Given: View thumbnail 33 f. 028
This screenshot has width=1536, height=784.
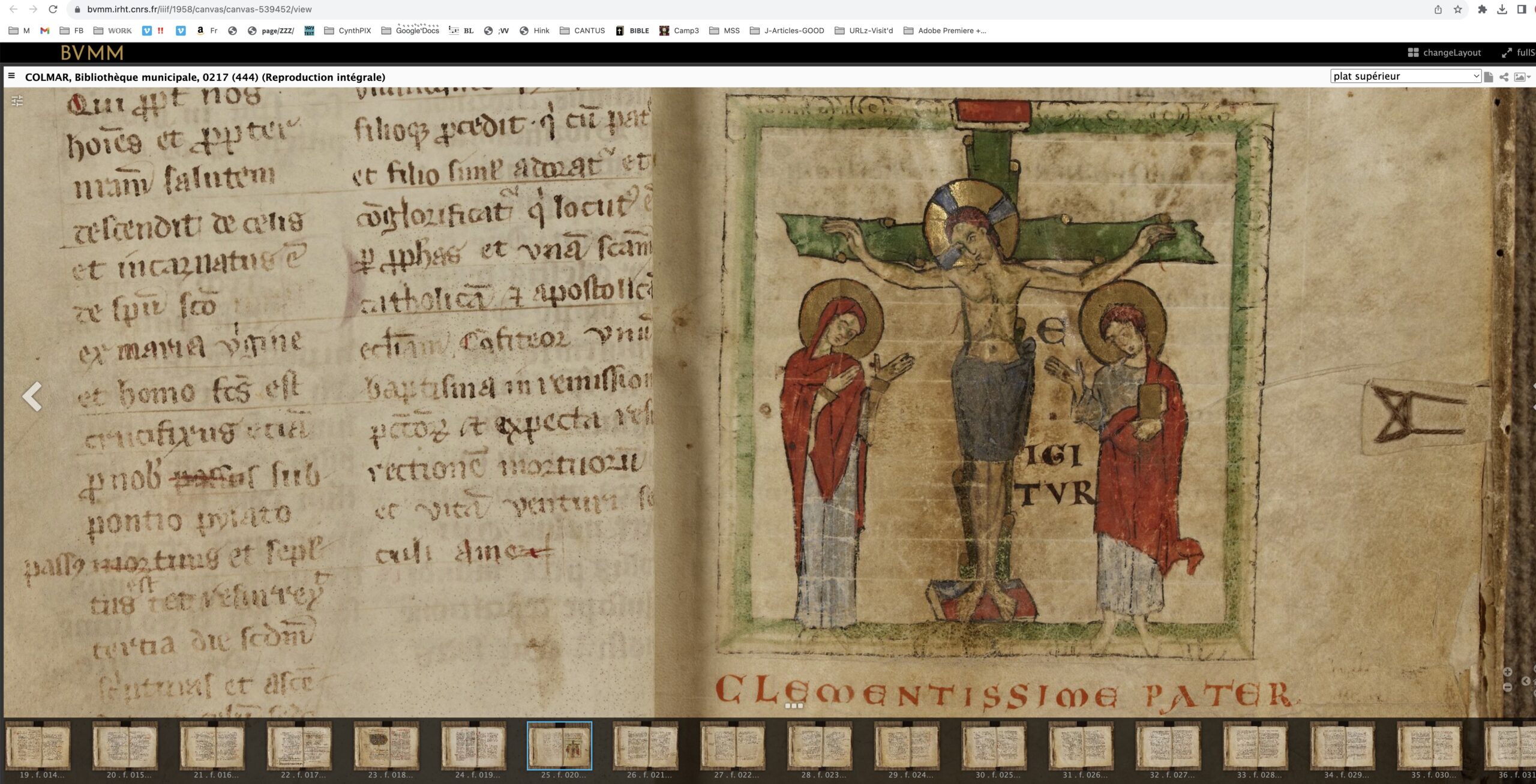Looking at the screenshot, I should click(x=1255, y=745).
